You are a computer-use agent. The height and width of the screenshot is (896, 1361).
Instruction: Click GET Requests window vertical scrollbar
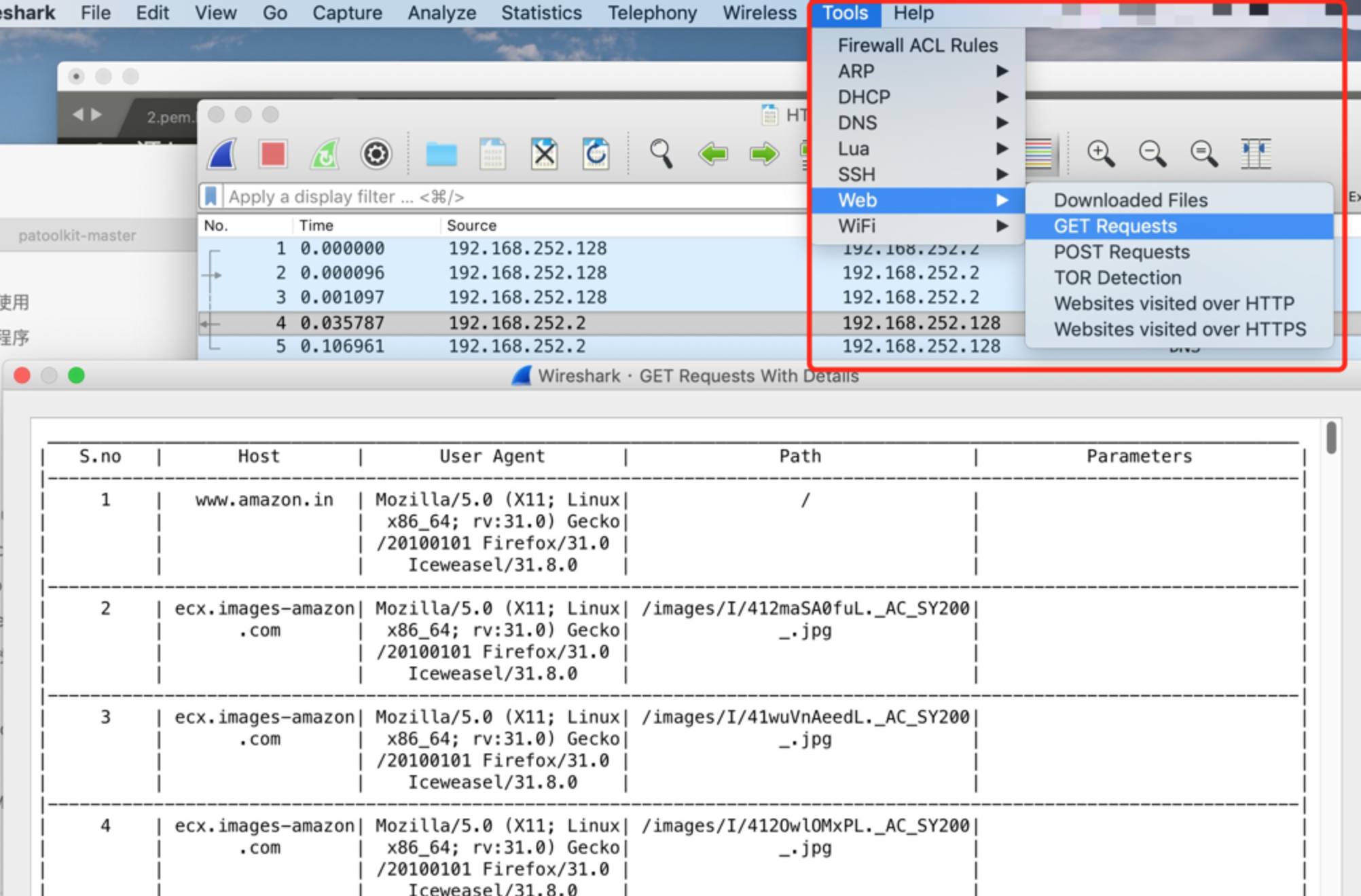1331,438
